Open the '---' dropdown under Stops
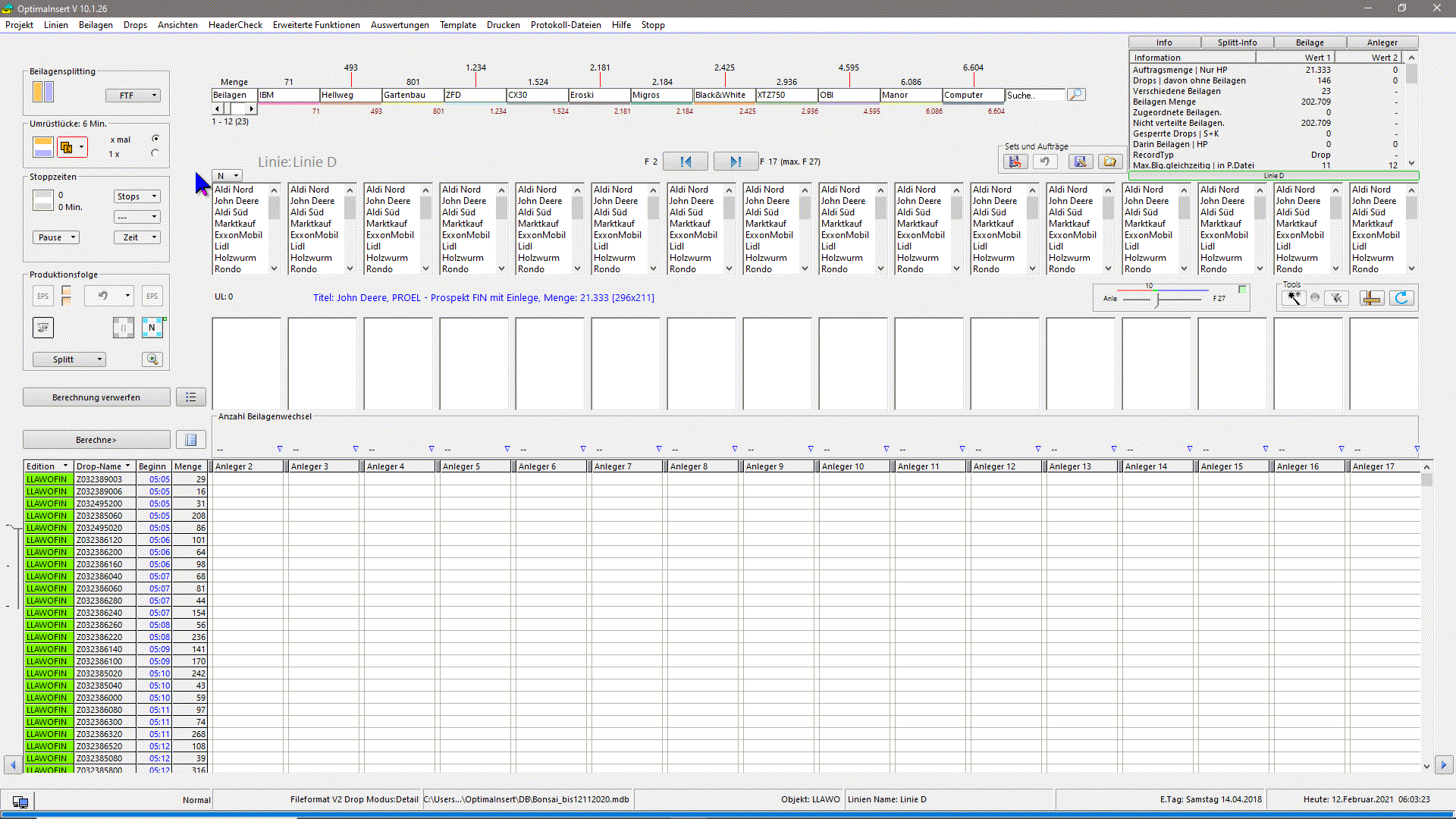Image resolution: width=1456 pixels, height=819 pixels. click(x=137, y=217)
